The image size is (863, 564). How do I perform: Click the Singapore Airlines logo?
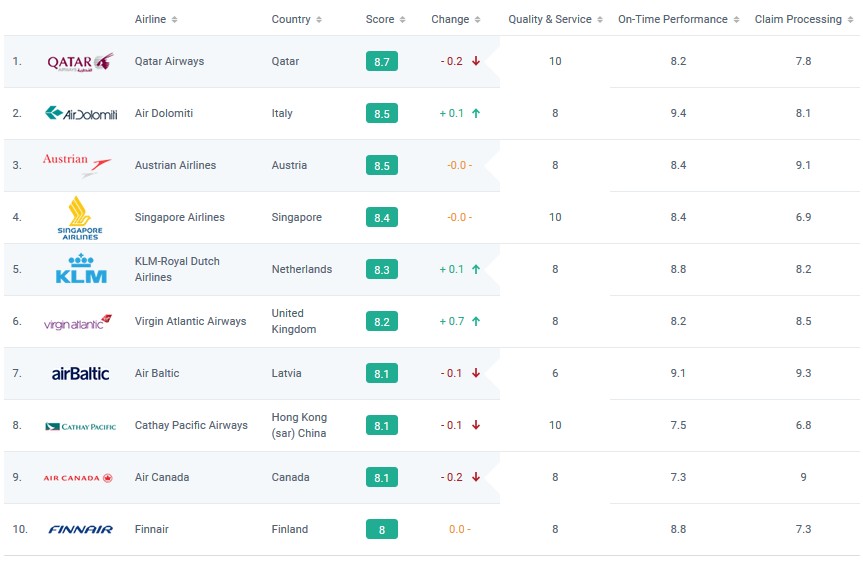80,218
